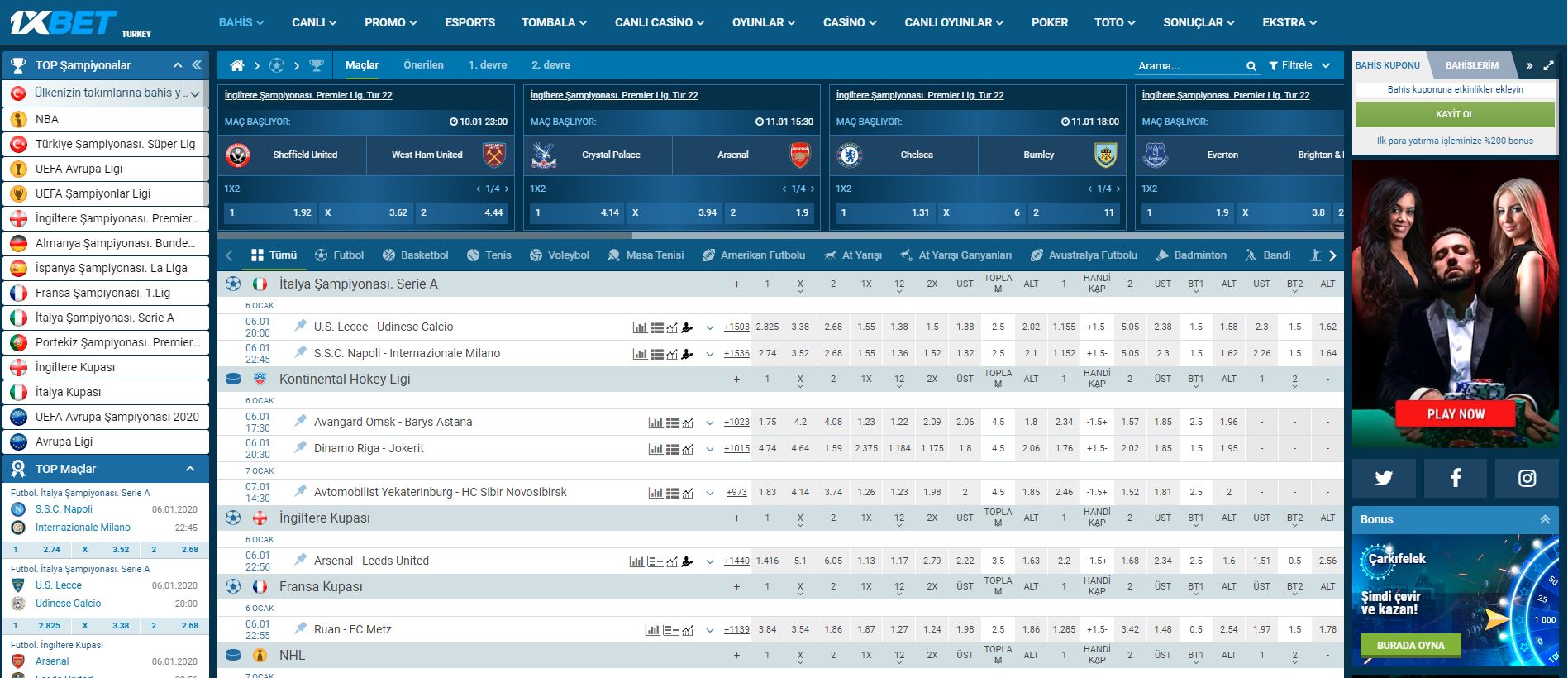Viewport: 1568px width, 678px height.
Task: Previous market arrow on Crystal Palace card
Action: 784,189
